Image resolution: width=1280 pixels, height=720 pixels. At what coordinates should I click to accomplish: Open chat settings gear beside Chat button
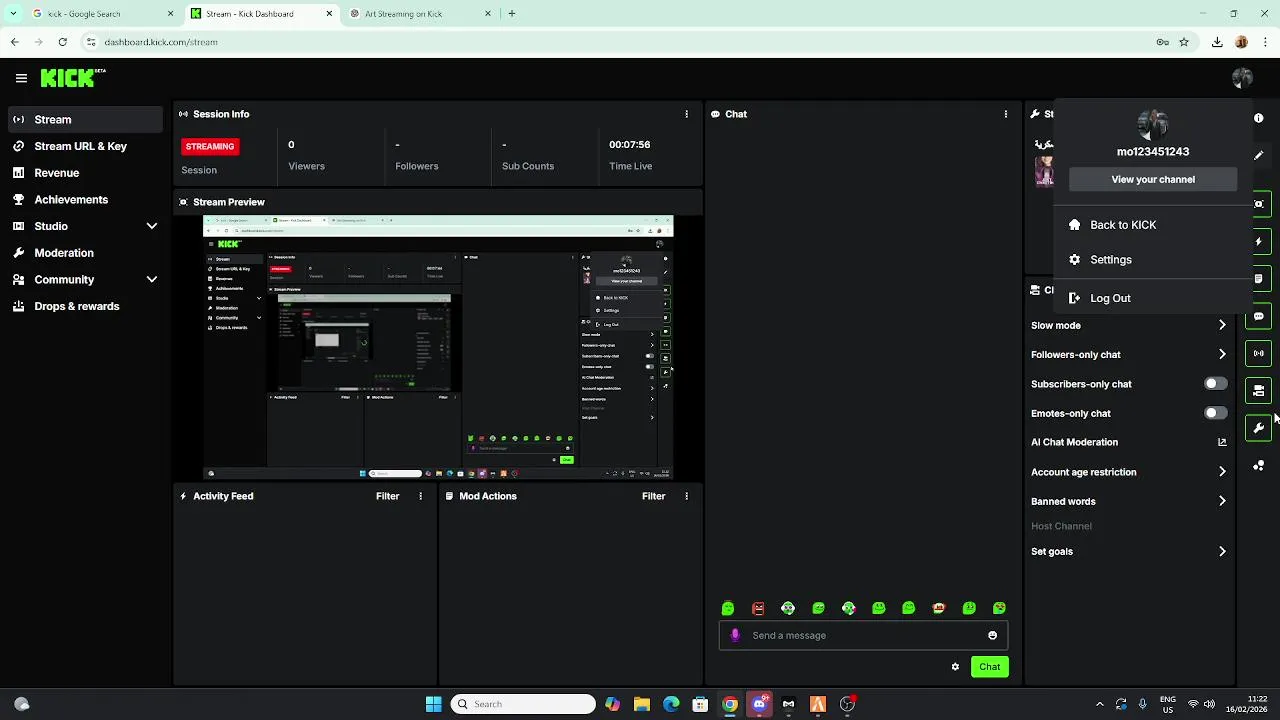(955, 667)
